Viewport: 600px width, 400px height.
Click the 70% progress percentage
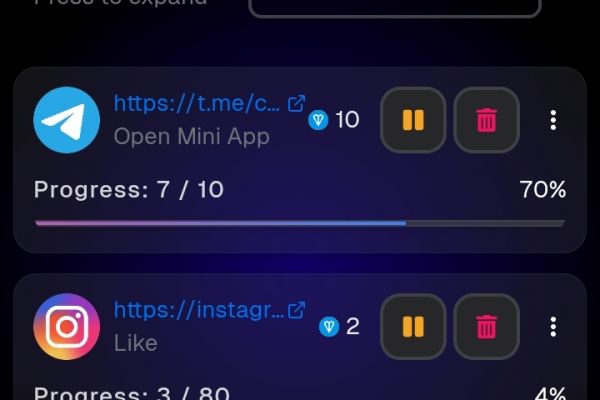pos(543,189)
